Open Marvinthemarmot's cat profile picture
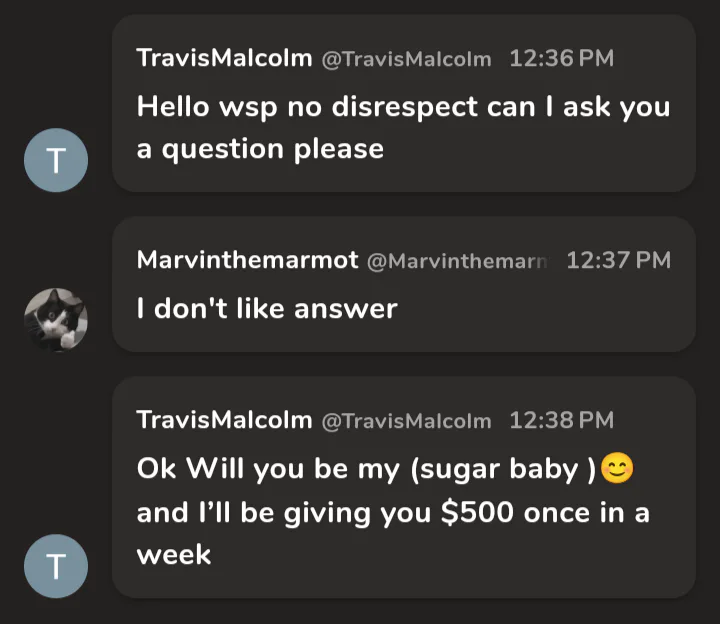This screenshot has height=624, width=720. click(x=56, y=319)
